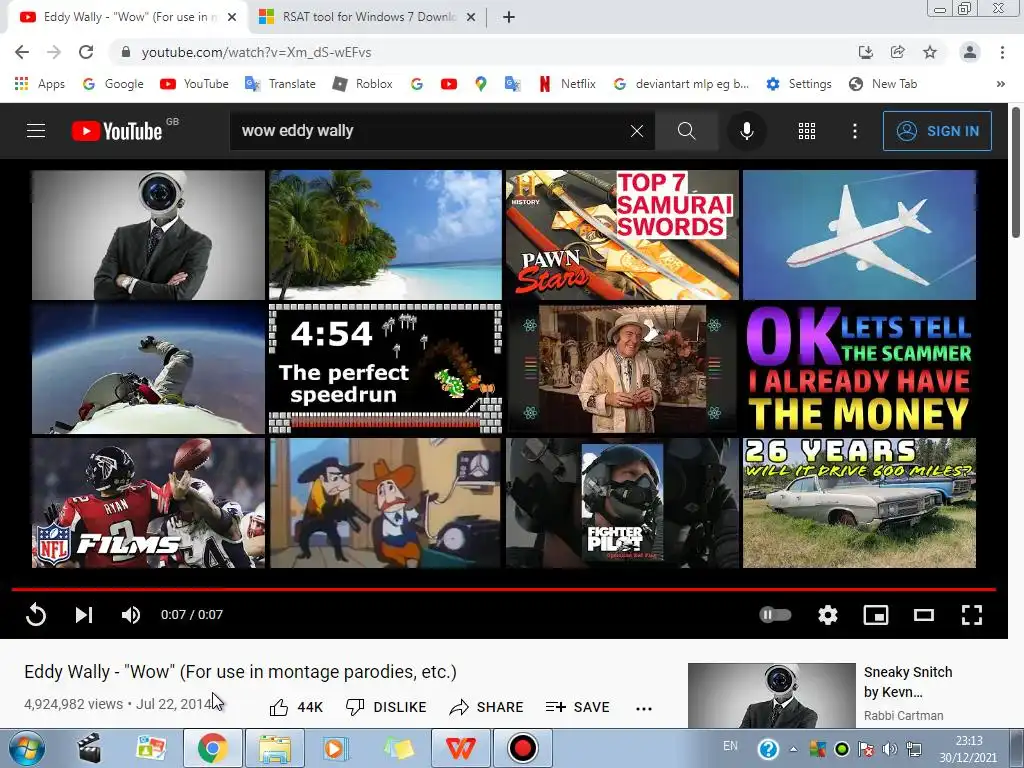Open the player settings gear
Screen dimensions: 1024x768
[x=827, y=615]
